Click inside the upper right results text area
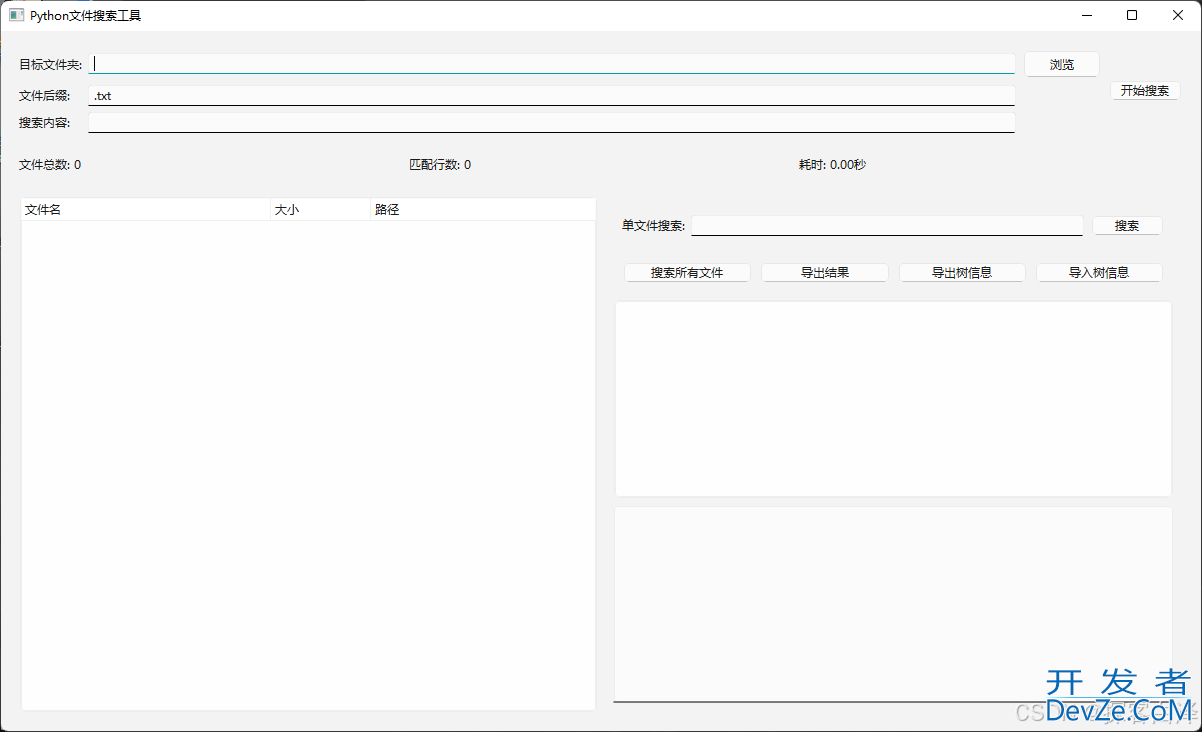The image size is (1202, 732). [893, 398]
